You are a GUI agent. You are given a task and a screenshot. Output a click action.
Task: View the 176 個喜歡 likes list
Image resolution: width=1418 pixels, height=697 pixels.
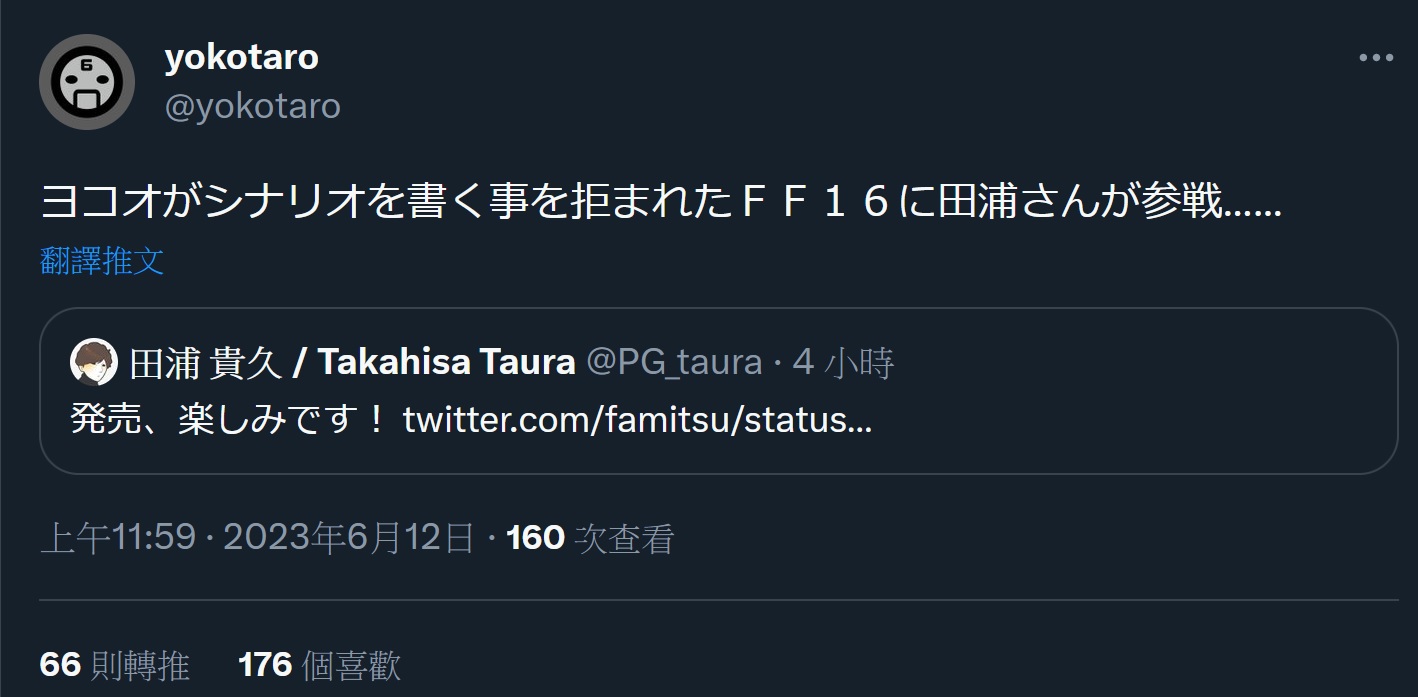319,665
